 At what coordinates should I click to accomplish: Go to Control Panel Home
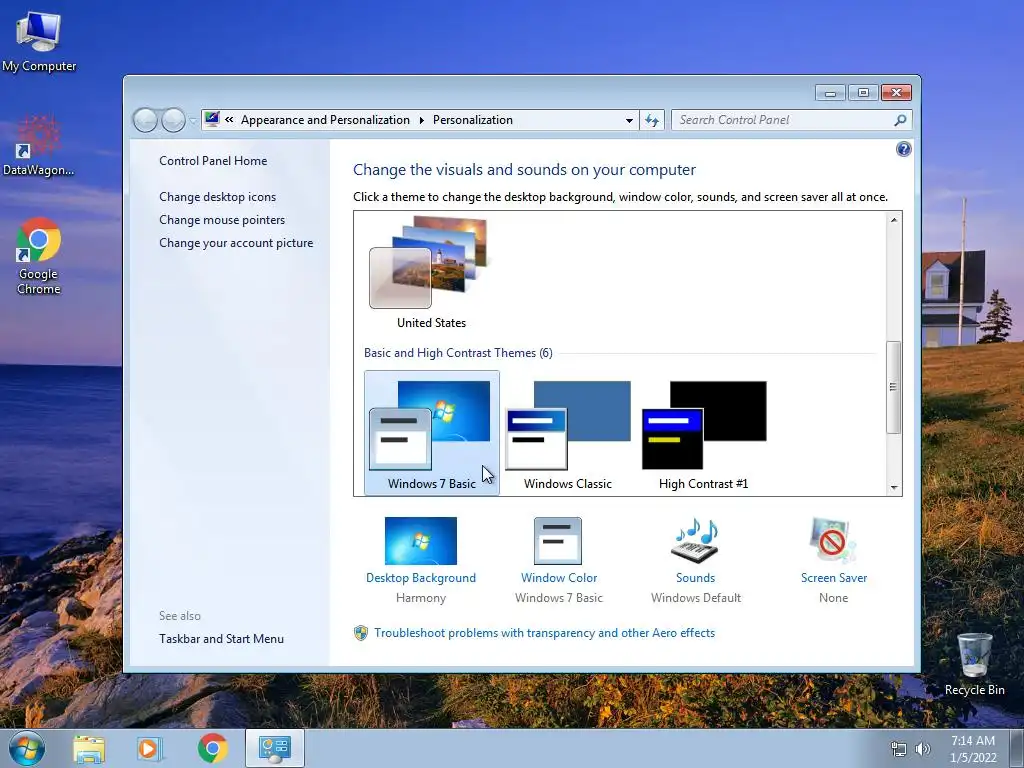point(213,161)
